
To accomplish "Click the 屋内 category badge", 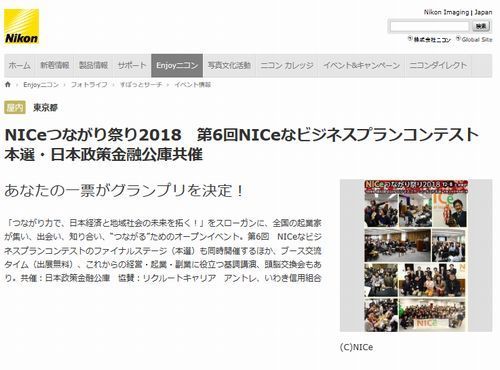I will point(15,107).
